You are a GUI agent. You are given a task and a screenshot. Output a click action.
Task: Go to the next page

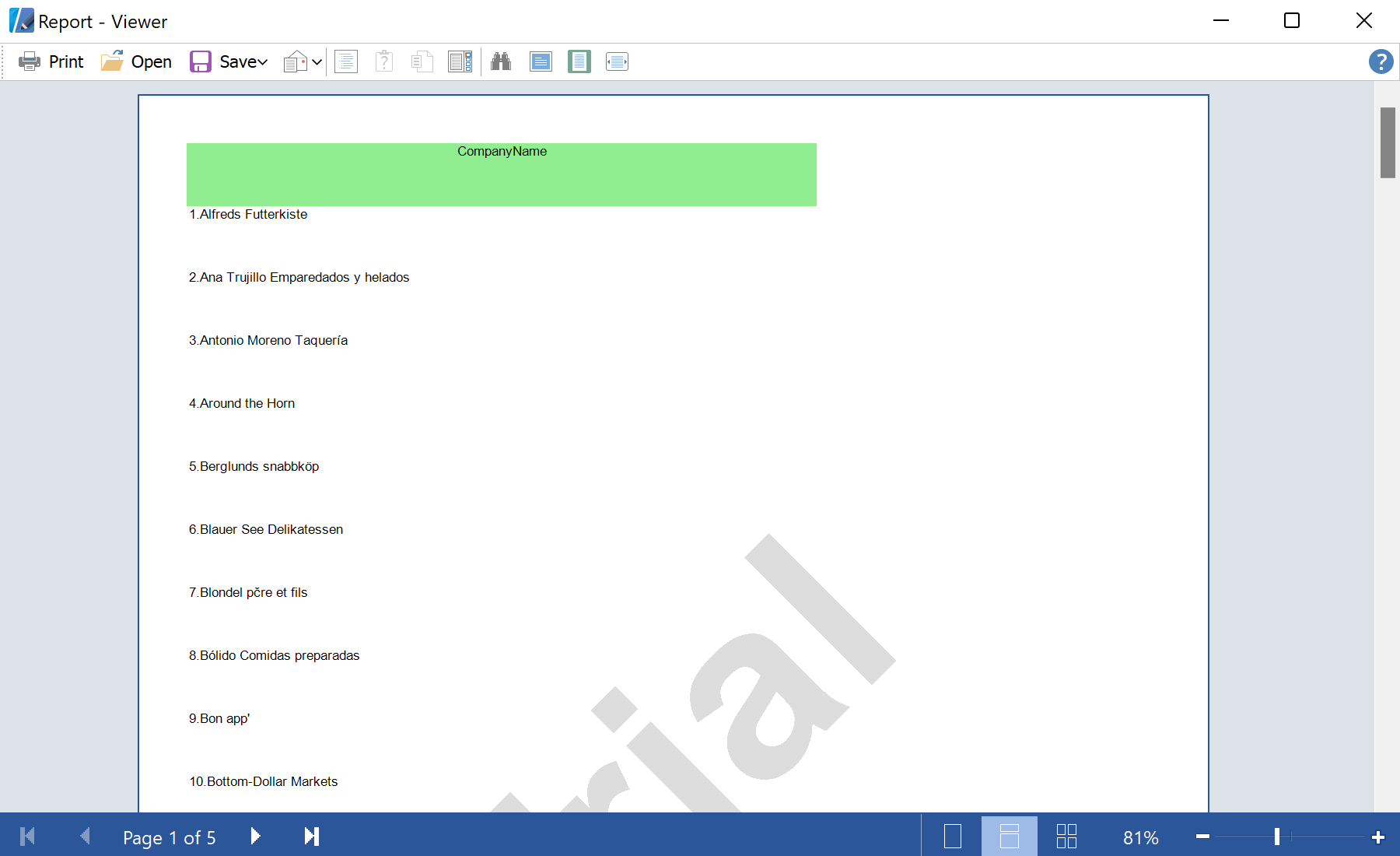[255, 837]
